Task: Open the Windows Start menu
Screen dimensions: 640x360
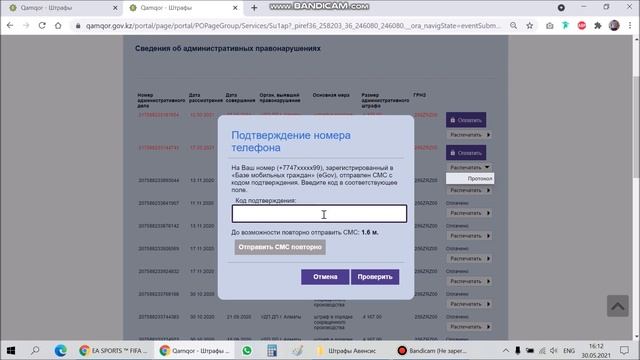Action: (11, 350)
